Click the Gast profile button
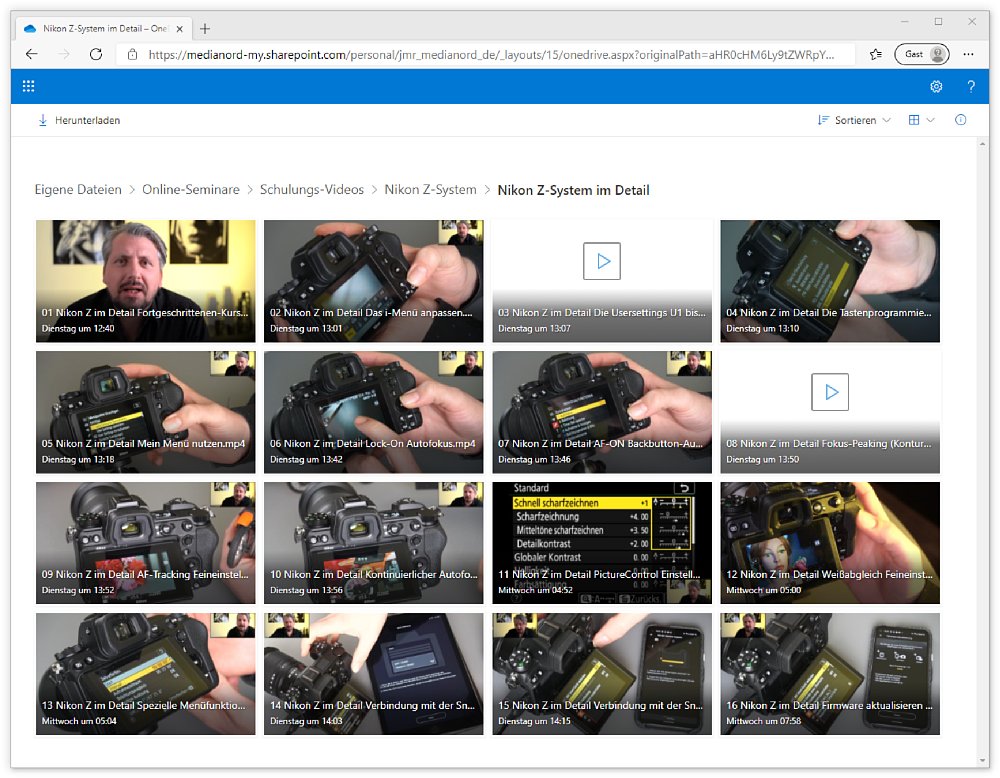1000x778 pixels. pyautogui.click(x=922, y=54)
